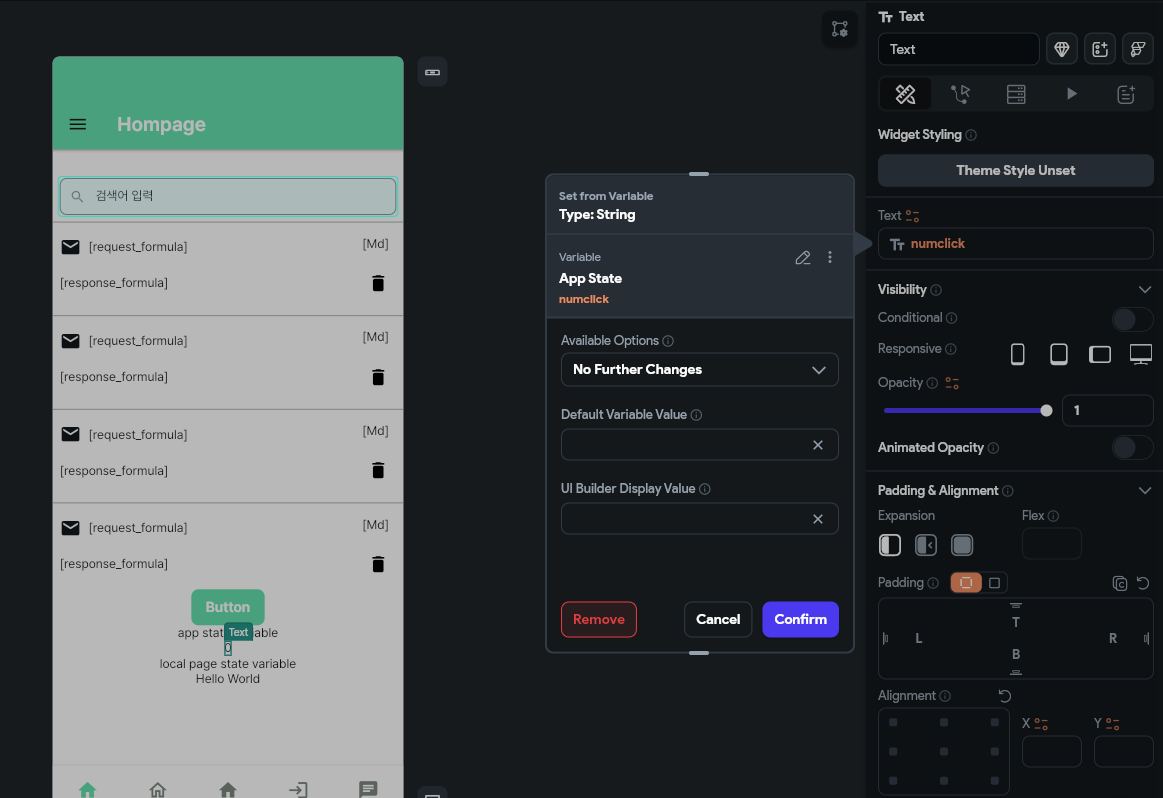Click the add-to-component icon beside diamond

pos(1099,49)
